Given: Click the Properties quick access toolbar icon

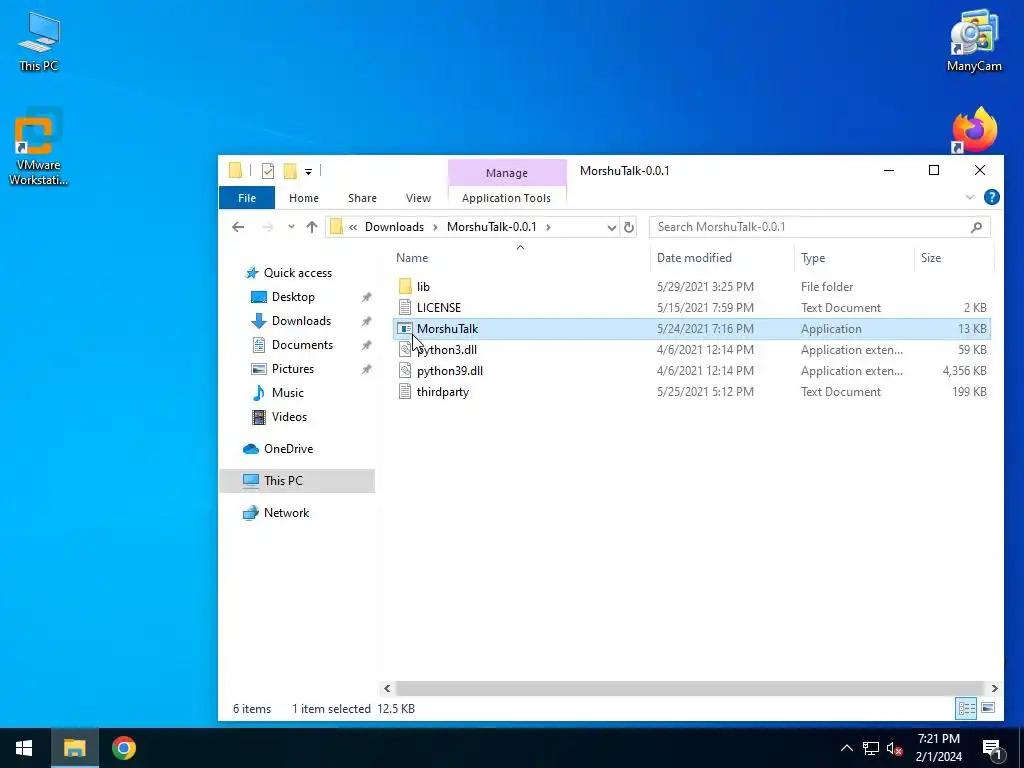Looking at the screenshot, I should [x=268, y=171].
